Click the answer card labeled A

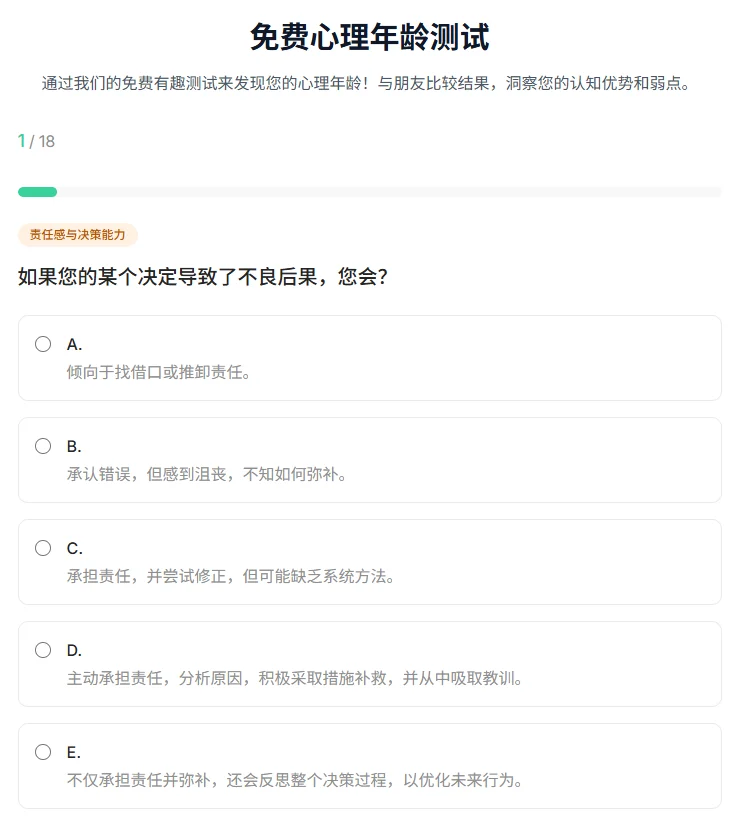coord(369,358)
